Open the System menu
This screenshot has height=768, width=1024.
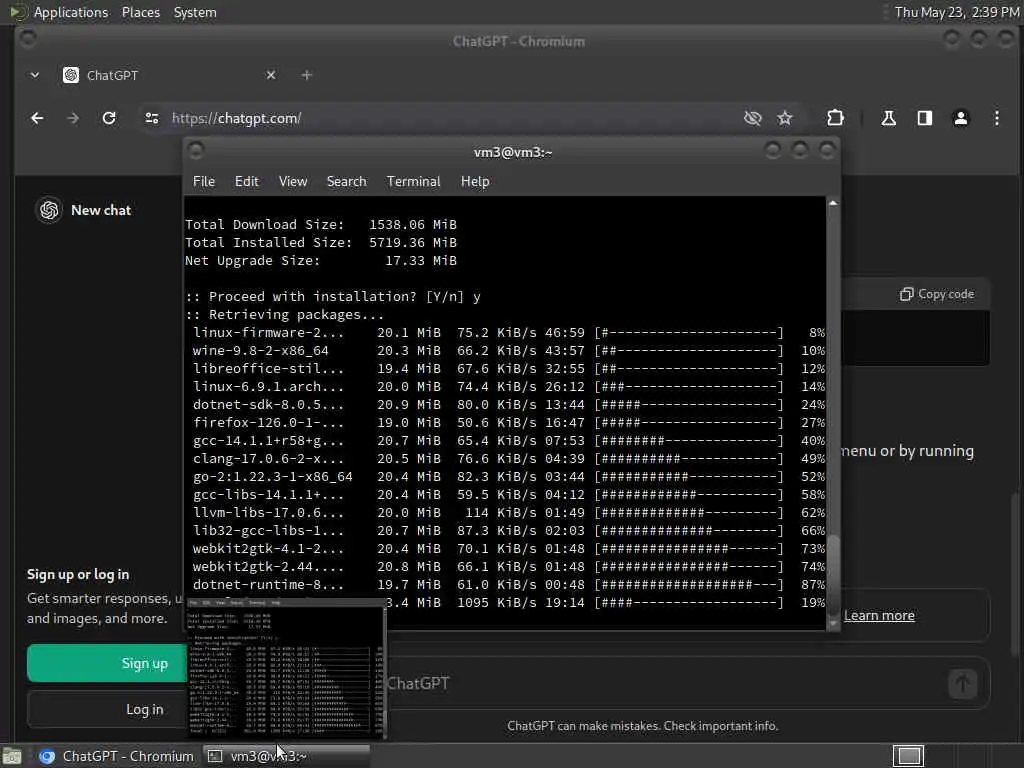[195, 12]
